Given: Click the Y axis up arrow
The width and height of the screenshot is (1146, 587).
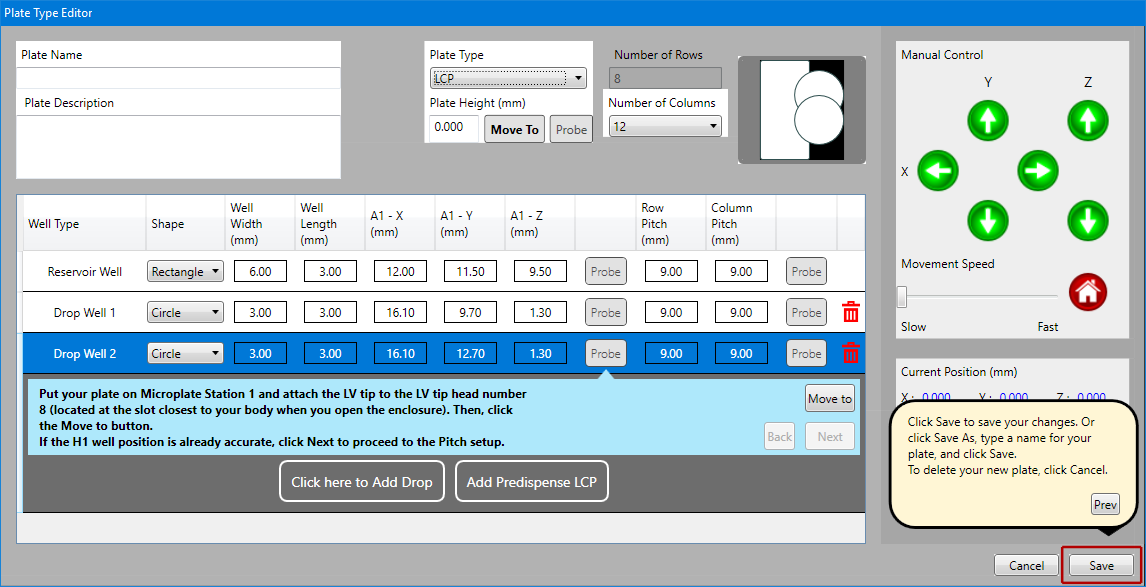Looking at the screenshot, I should pyautogui.click(x=987, y=121).
